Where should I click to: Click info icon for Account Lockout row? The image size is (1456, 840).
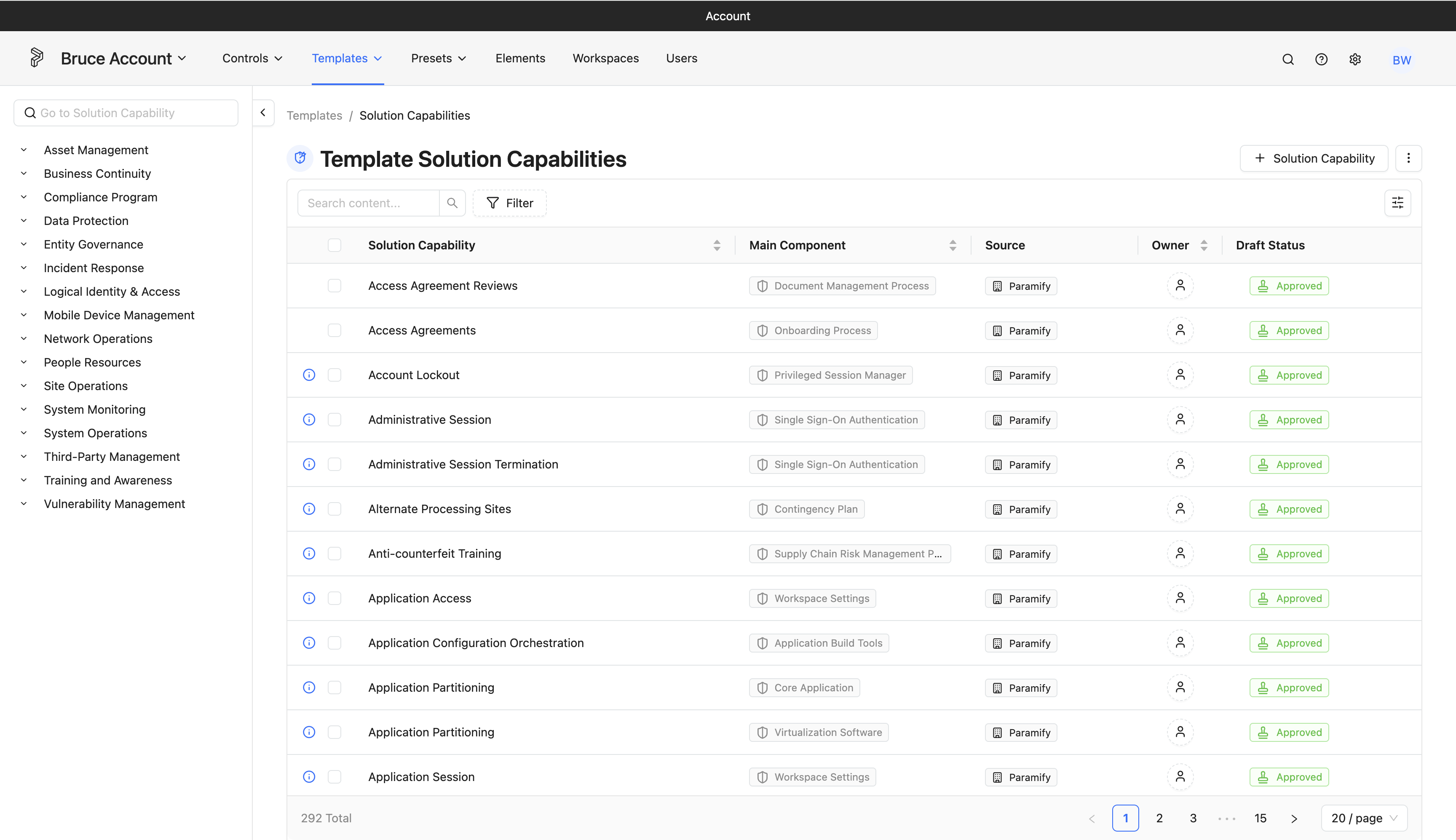click(309, 375)
